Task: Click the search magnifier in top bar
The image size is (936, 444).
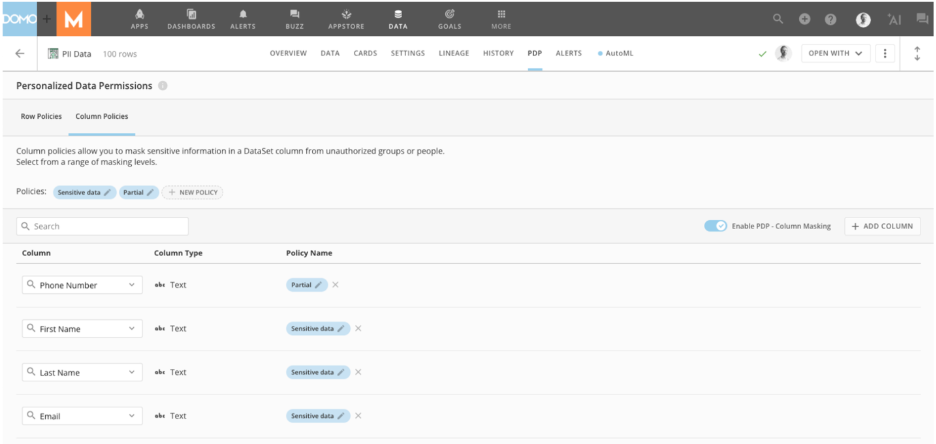Action: (x=778, y=19)
